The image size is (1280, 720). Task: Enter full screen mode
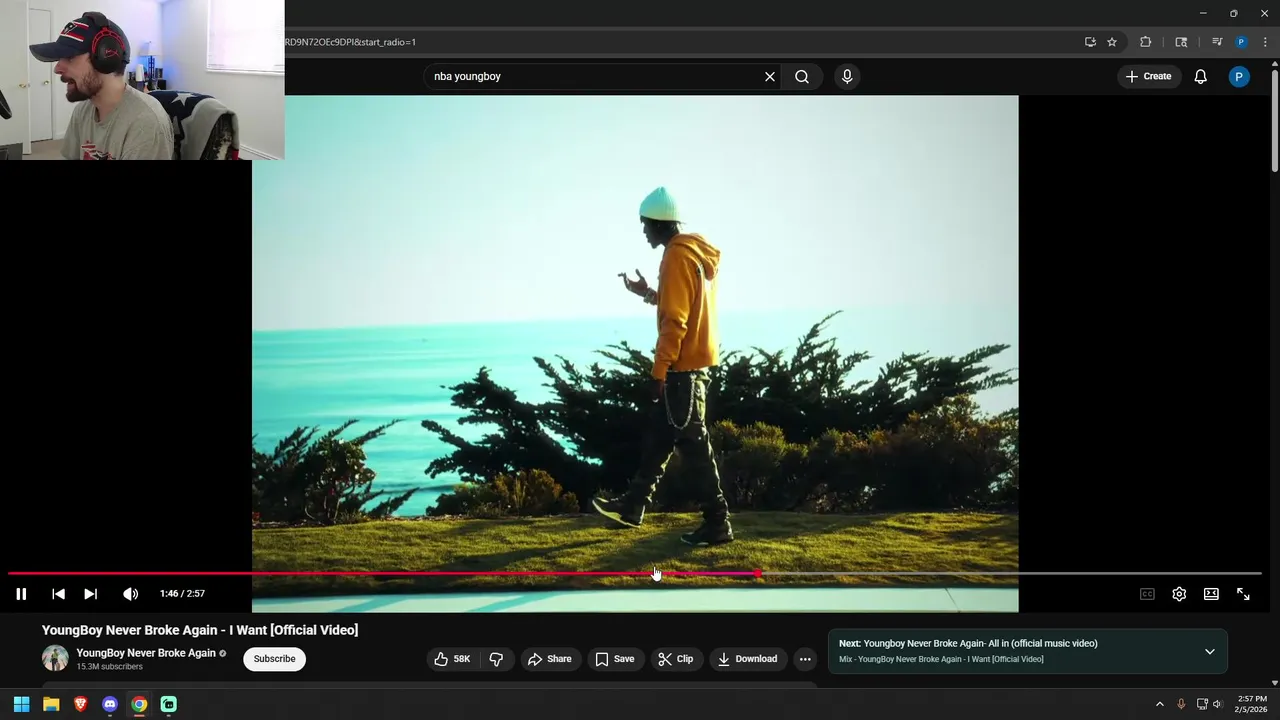1243,594
